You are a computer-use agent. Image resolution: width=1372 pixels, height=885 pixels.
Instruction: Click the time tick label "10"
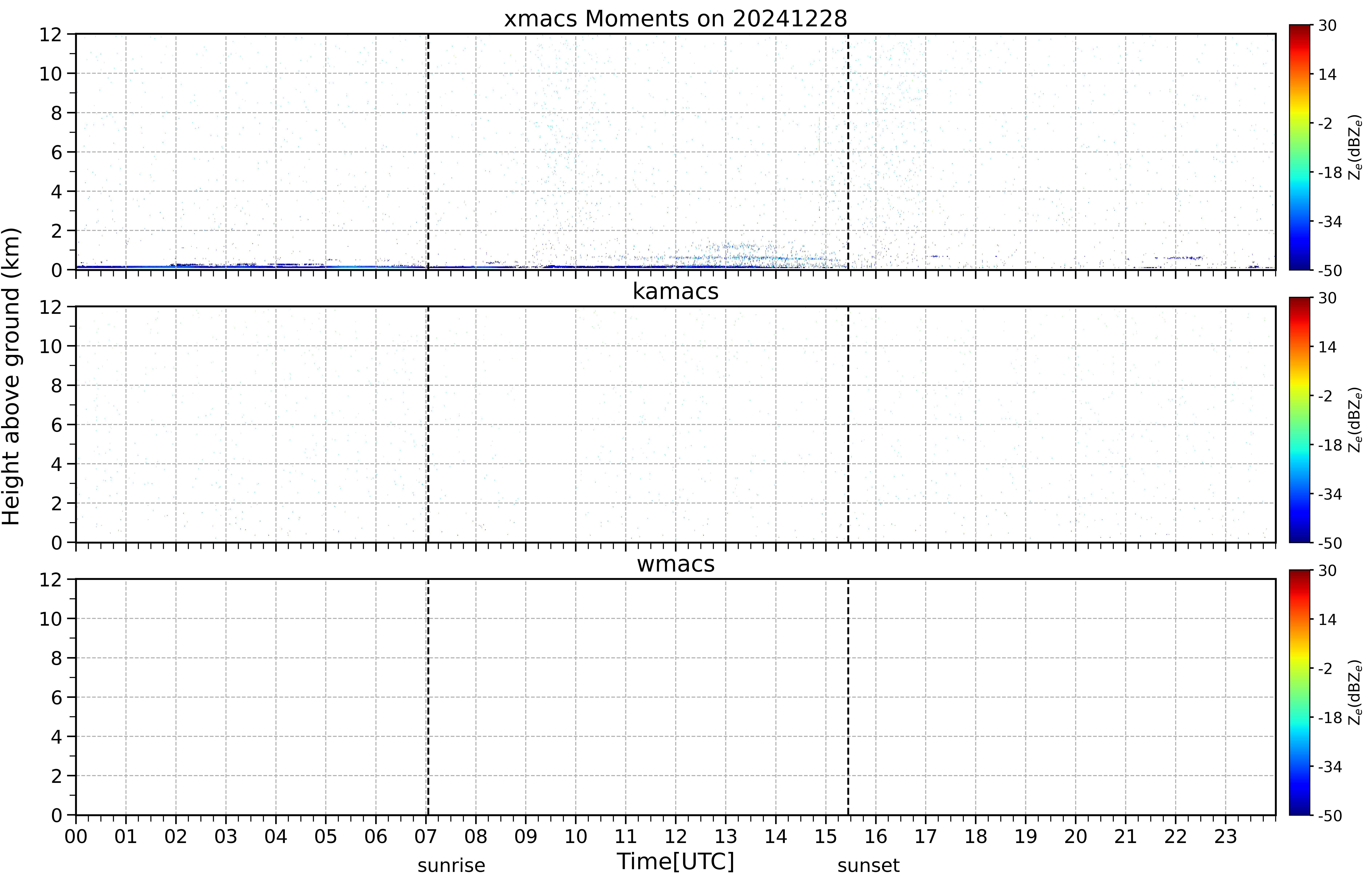click(x=576, y=837)
